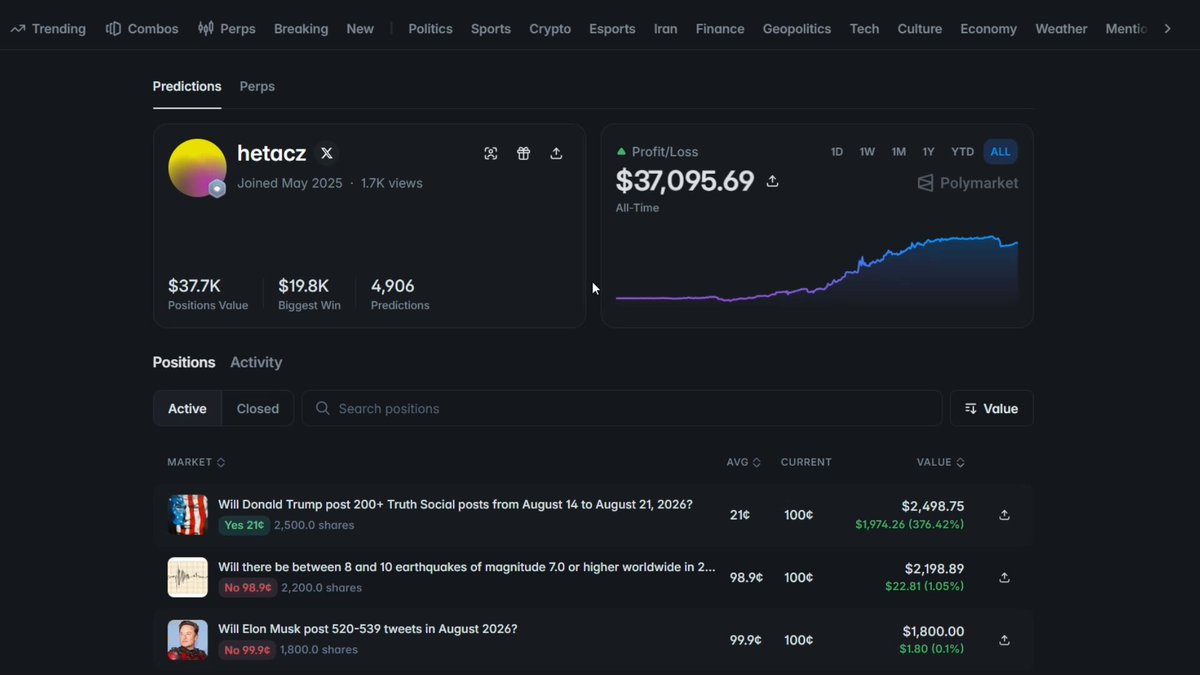This screenshot has height=675, width=1200.
Task: Select the 1M profit time range
Action: (x=899, y=152)
